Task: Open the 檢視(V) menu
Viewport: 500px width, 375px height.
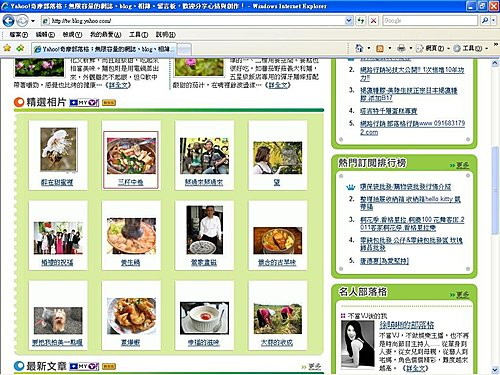Action: 72,35
